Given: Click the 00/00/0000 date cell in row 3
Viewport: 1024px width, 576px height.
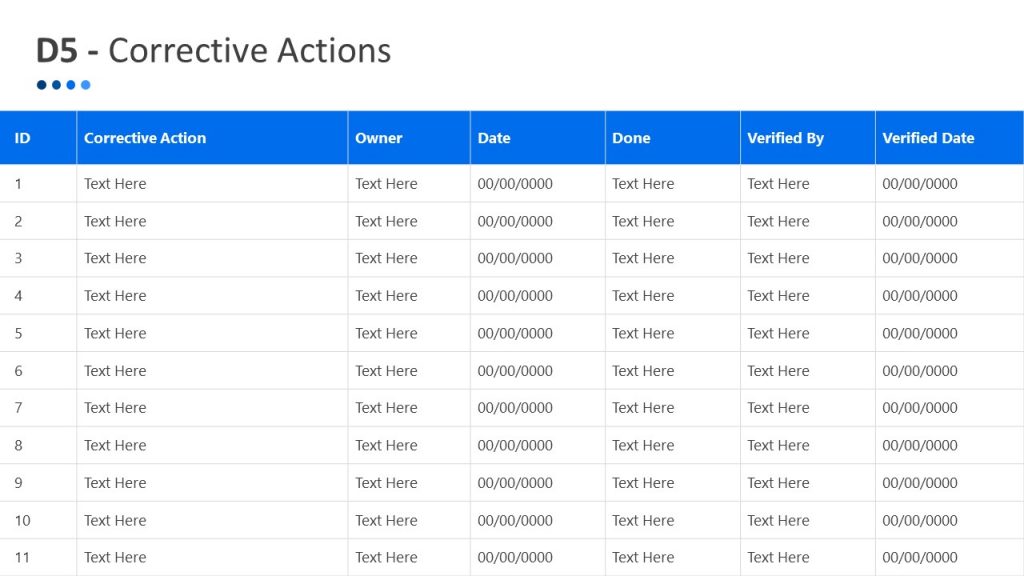Looking at the screenshot, I should click(515, 258).
